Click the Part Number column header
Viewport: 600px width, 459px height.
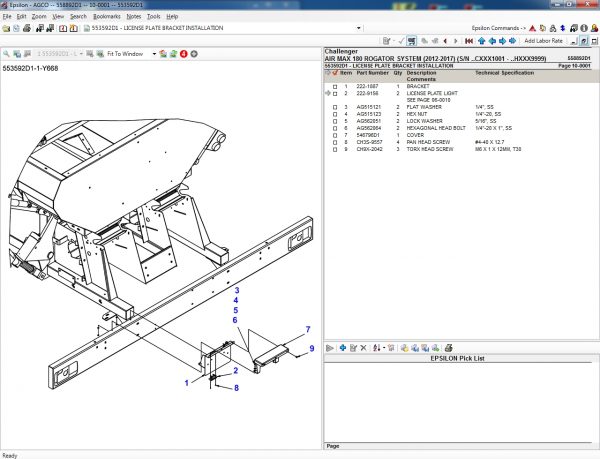tap(372, 73)
